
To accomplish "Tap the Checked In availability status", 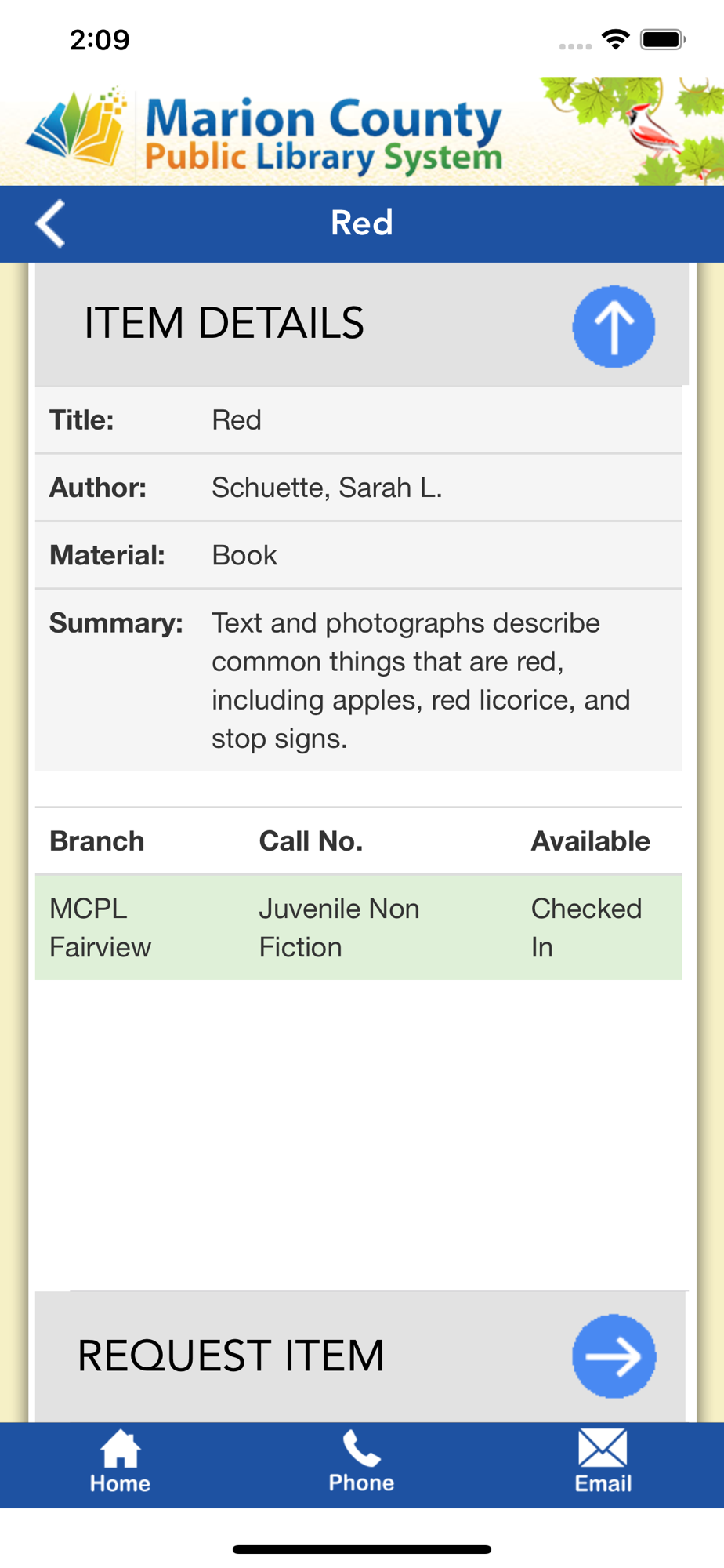I will point(586,927).
